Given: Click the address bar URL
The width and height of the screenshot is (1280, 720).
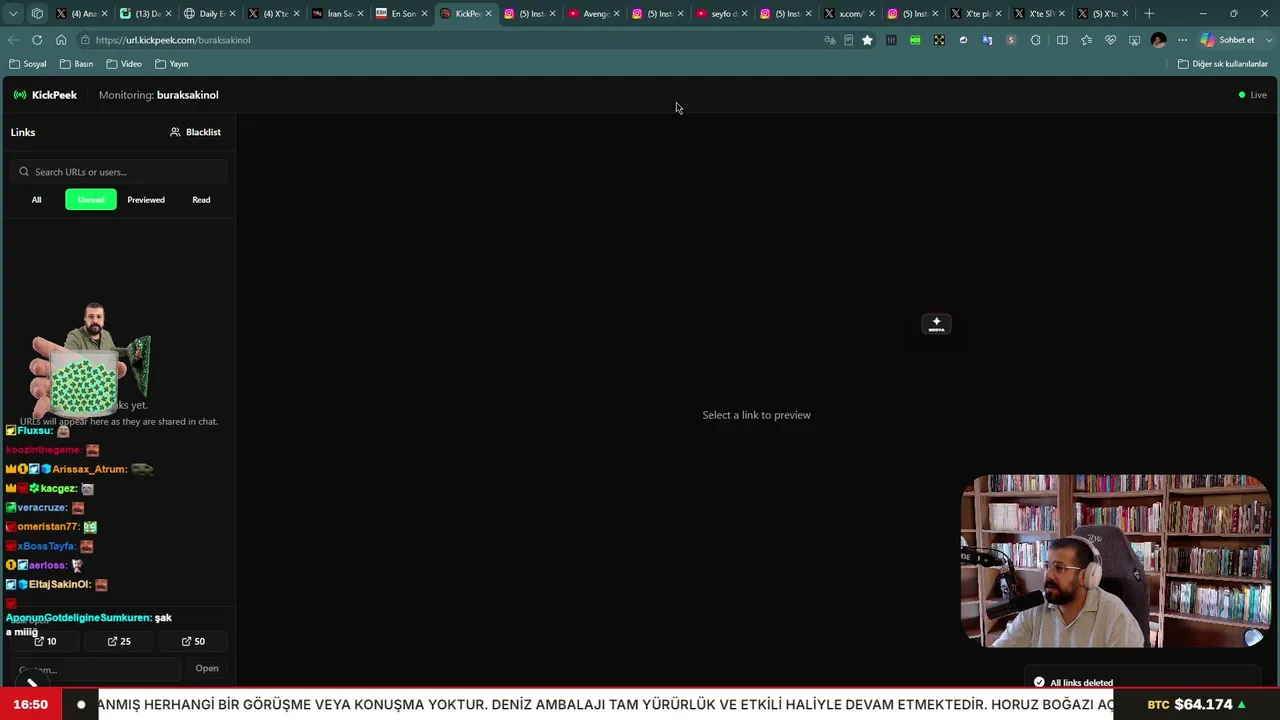Looking at the screenshot, I should tap(173, 40).
